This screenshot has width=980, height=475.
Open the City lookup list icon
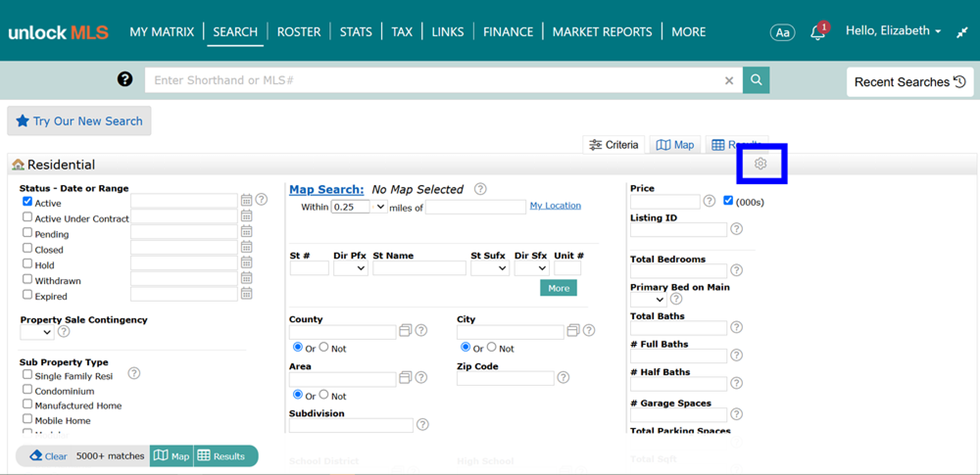tap(573, 329)
